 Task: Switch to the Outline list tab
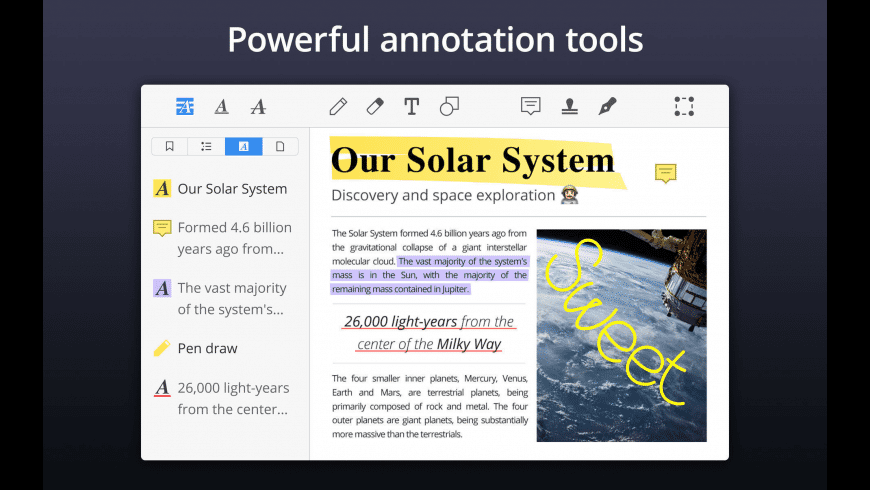coord(206,146)
